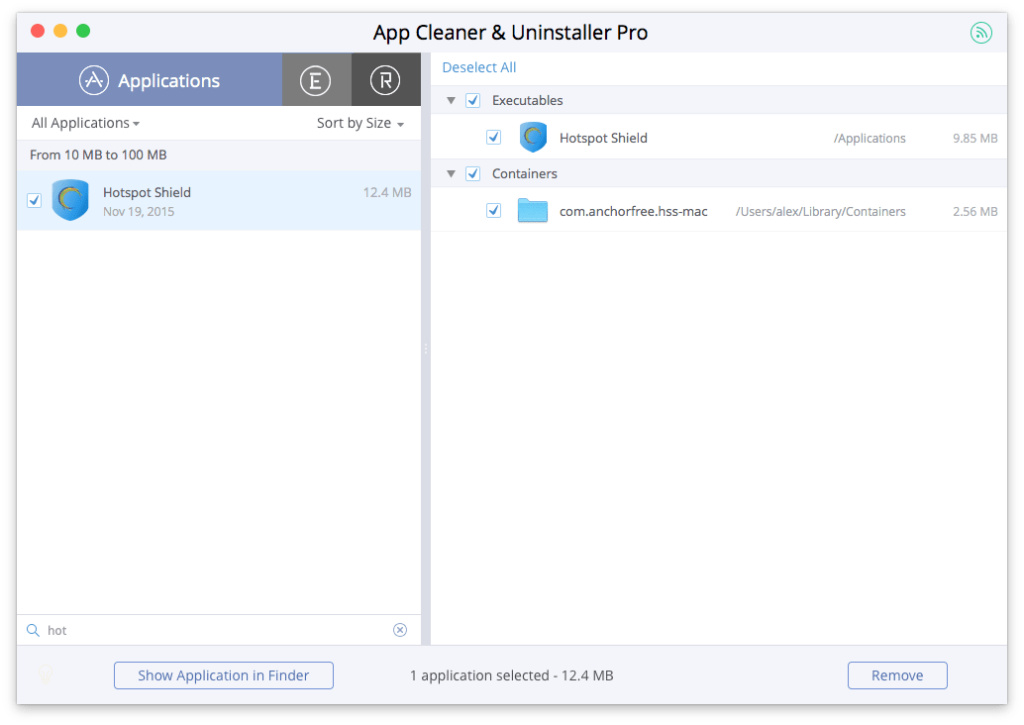Click the /Users/alex/Library/Containers path
The height and width of the screenshot is (725, 1024).
tap(821, 212)
